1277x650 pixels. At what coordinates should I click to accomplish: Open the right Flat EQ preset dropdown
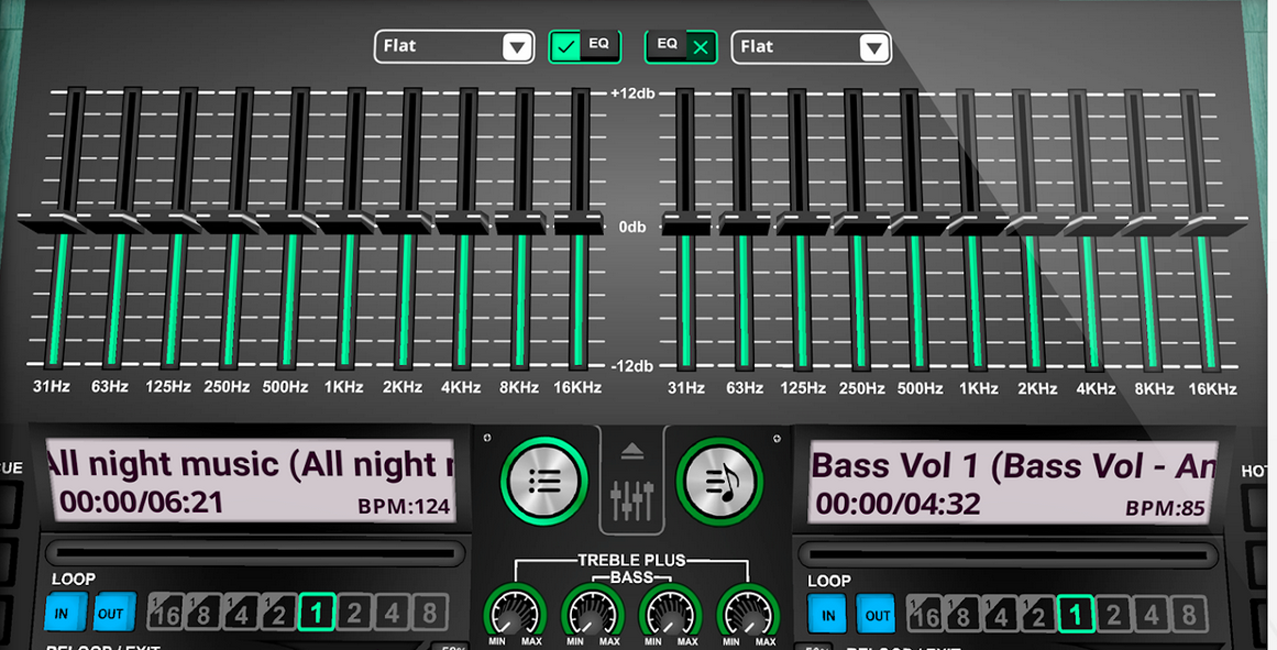tap(812, 47)
